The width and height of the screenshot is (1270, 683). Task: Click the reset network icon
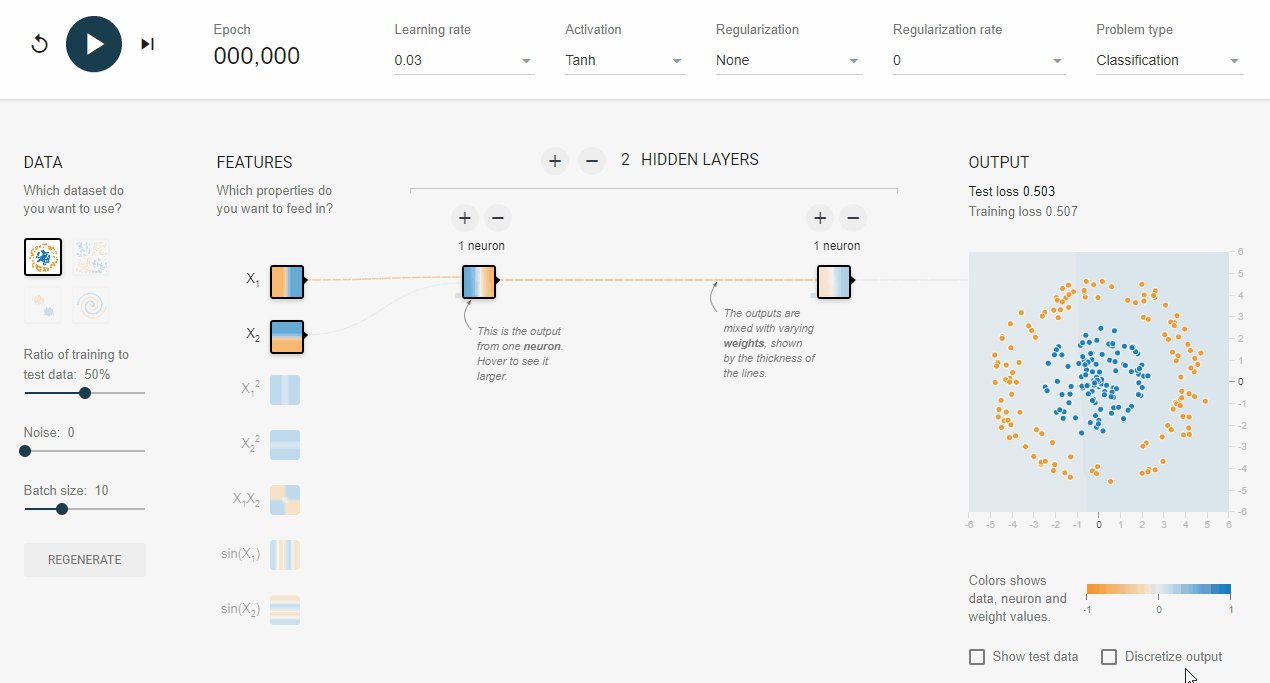point(40,44)
